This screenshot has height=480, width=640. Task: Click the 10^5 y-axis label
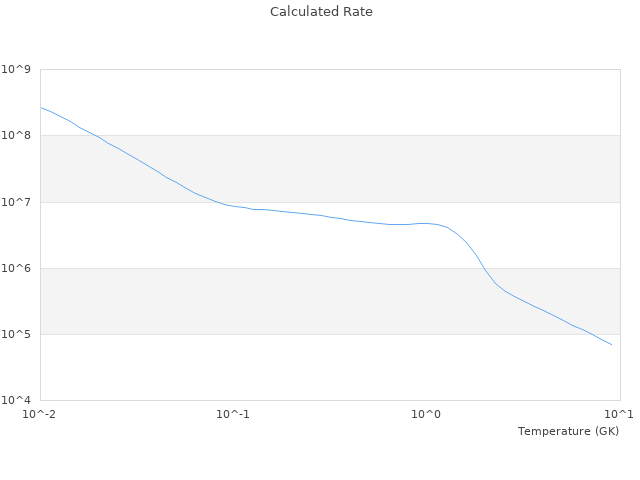pos(18,334)
